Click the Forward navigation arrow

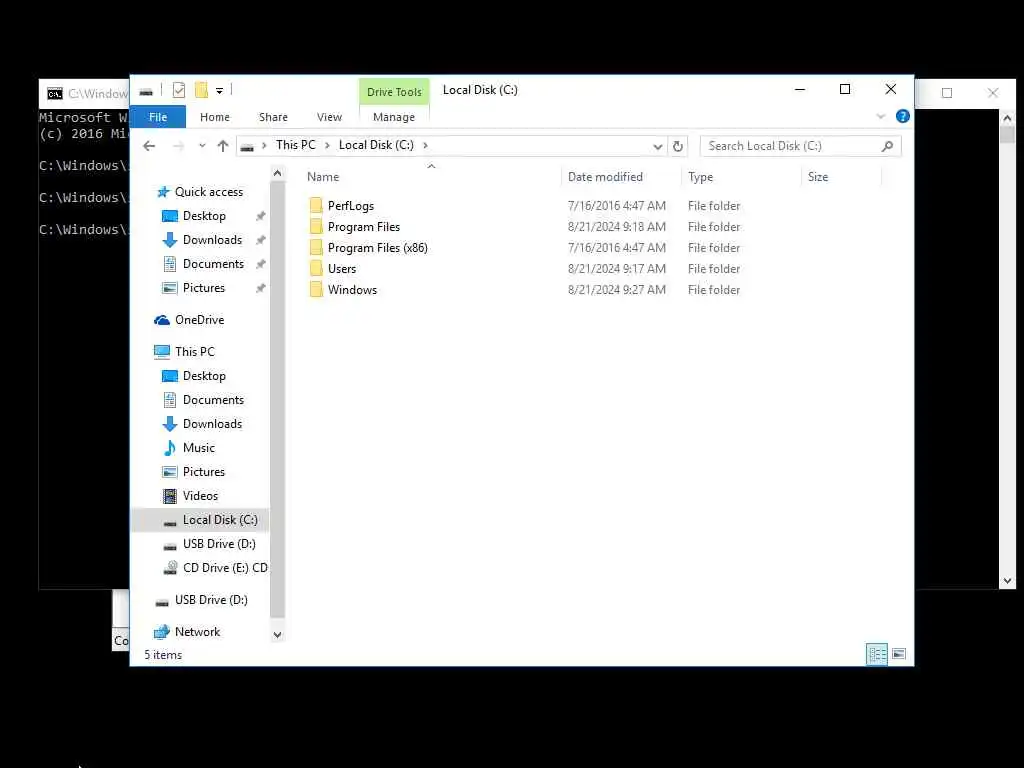[x=178, y=146]
